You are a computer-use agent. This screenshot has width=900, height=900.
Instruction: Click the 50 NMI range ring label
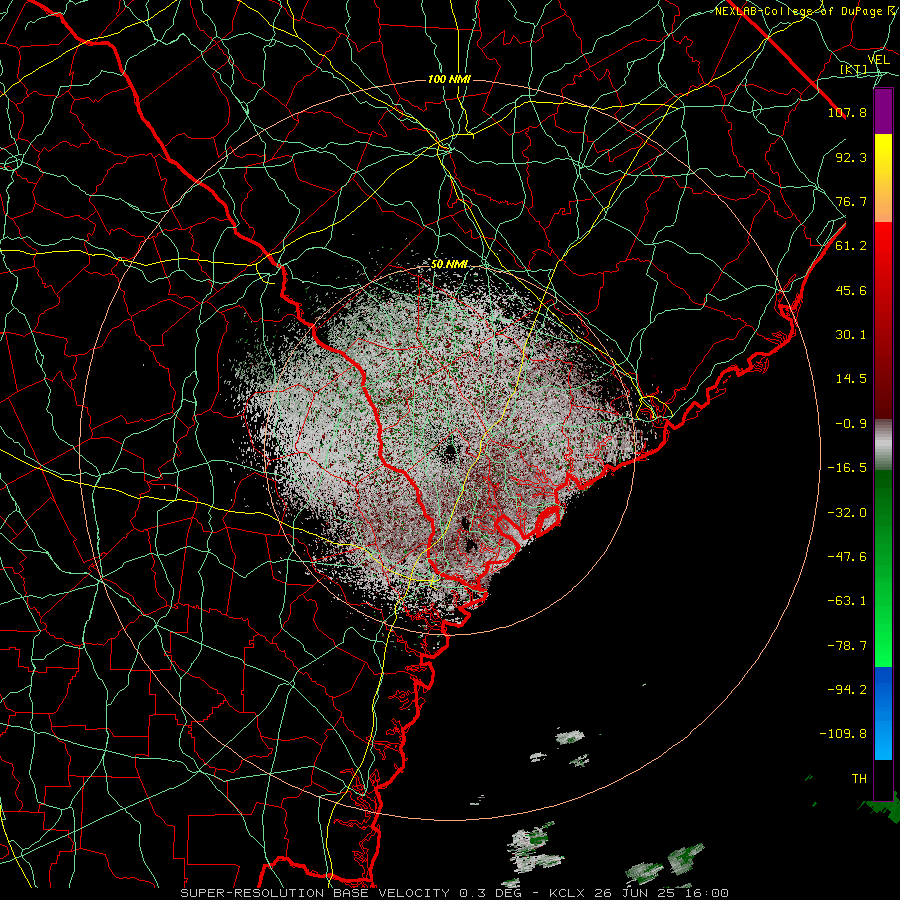449,264
